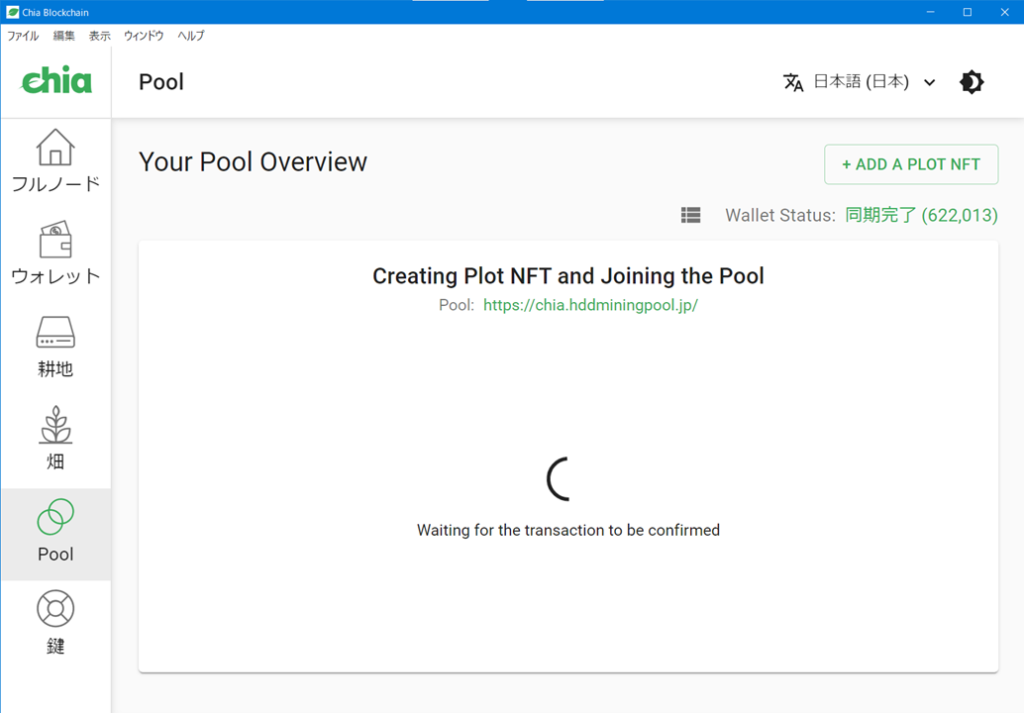This screenshot has width=1024, height=713.
Task: Open the ウィンドウ menu
Action: (144, 35)
